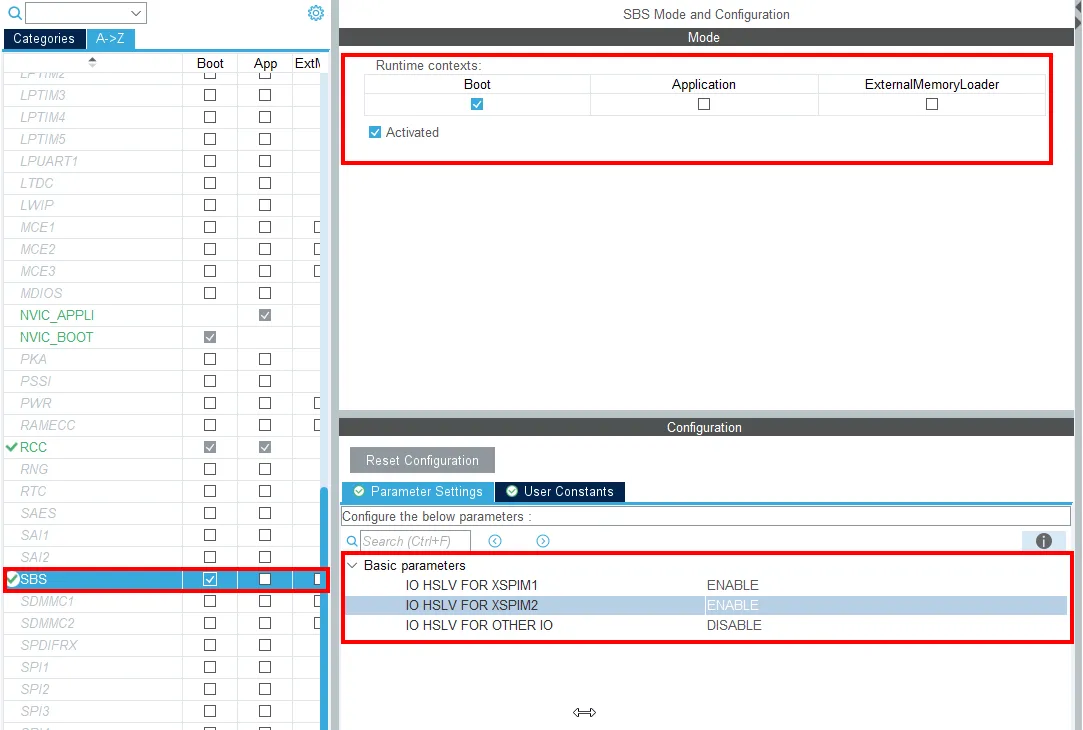Enable Application runtime context checkbox
Screen dimensions: 1083x730
click(704, 104)
